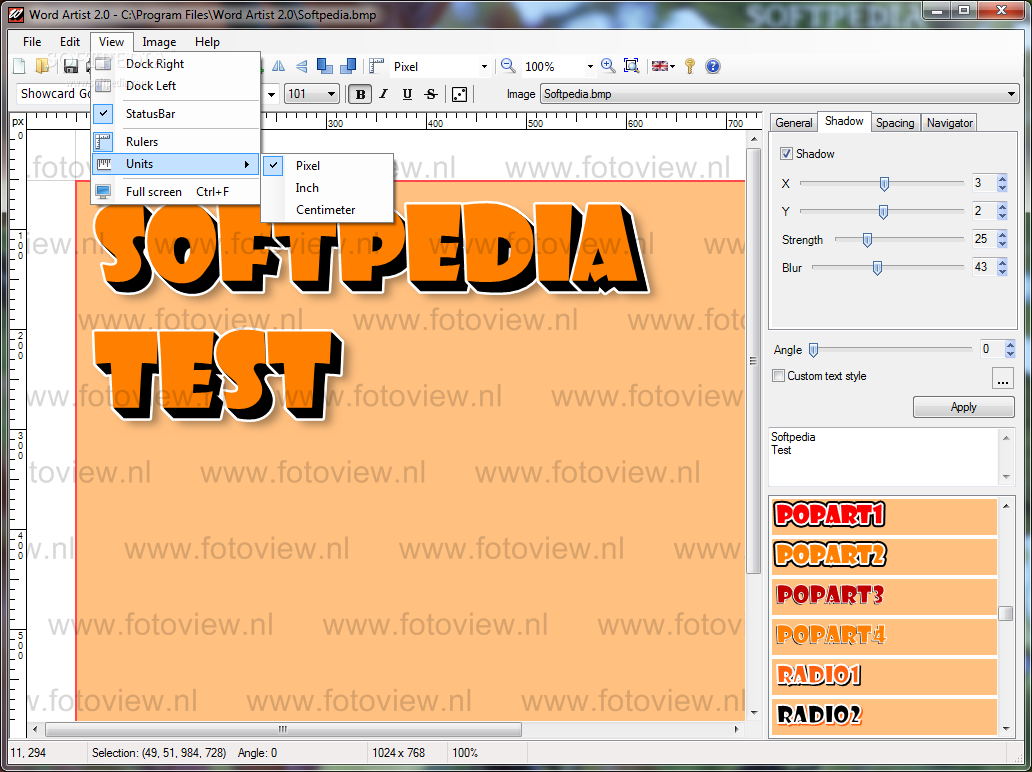Choose Centimeter from Units submenu

tap(327, 210)
